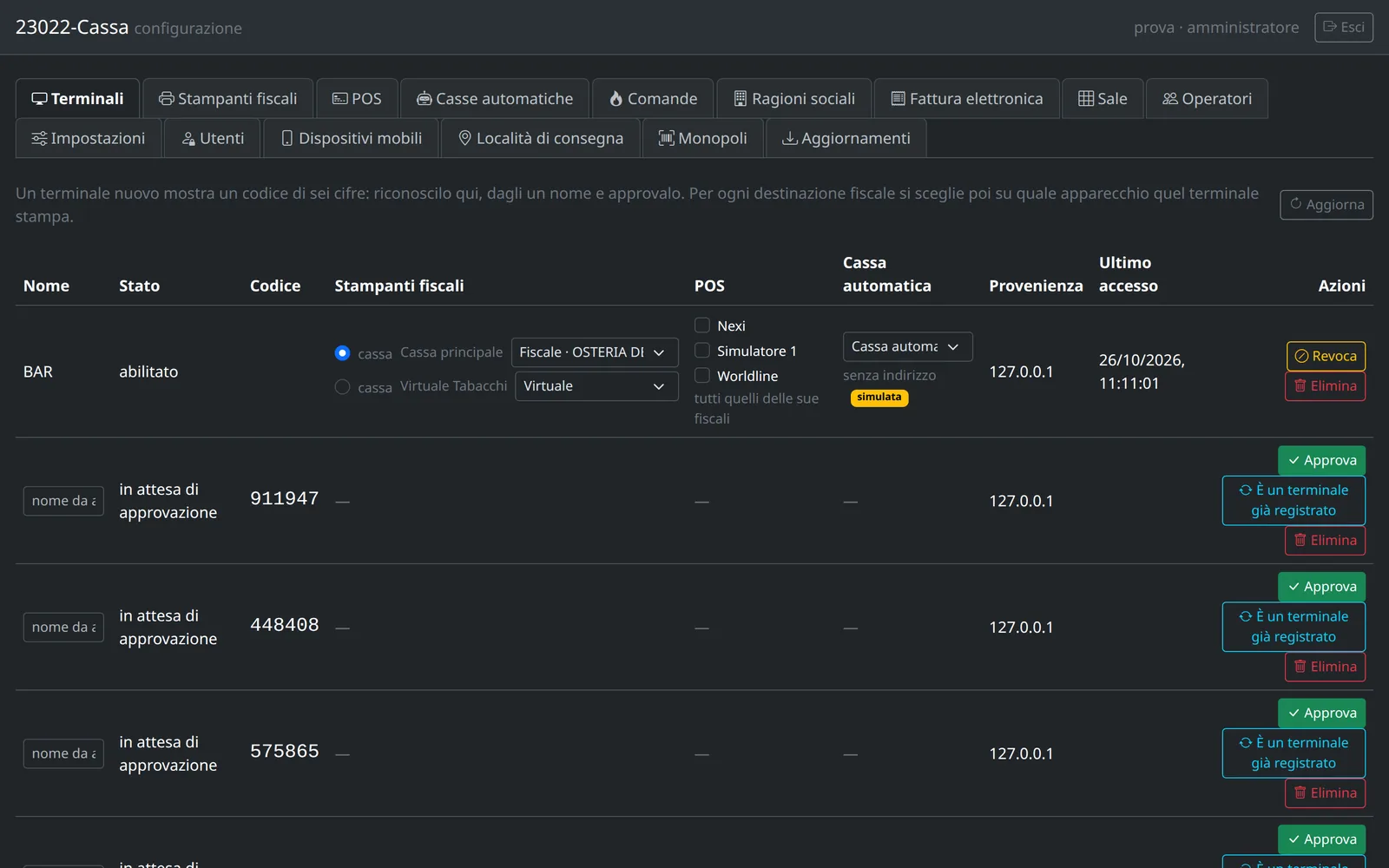Viewport: 1389px width, 868px height.
Task: Click the phone icon on Dispositivi mobili tab
Action: pos(287,138)
